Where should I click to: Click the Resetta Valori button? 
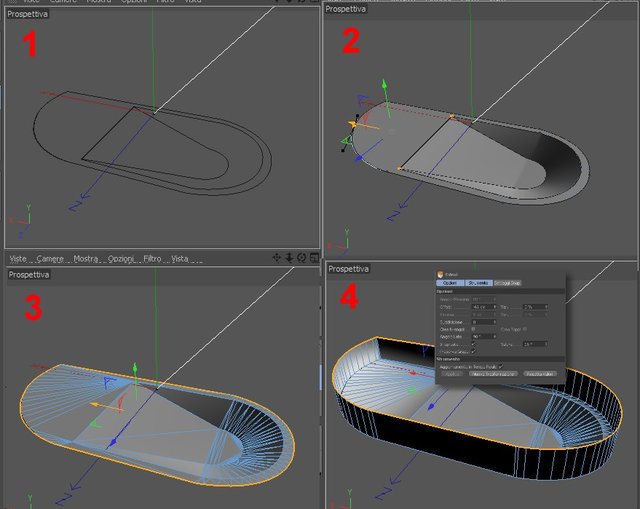point(540,373)
